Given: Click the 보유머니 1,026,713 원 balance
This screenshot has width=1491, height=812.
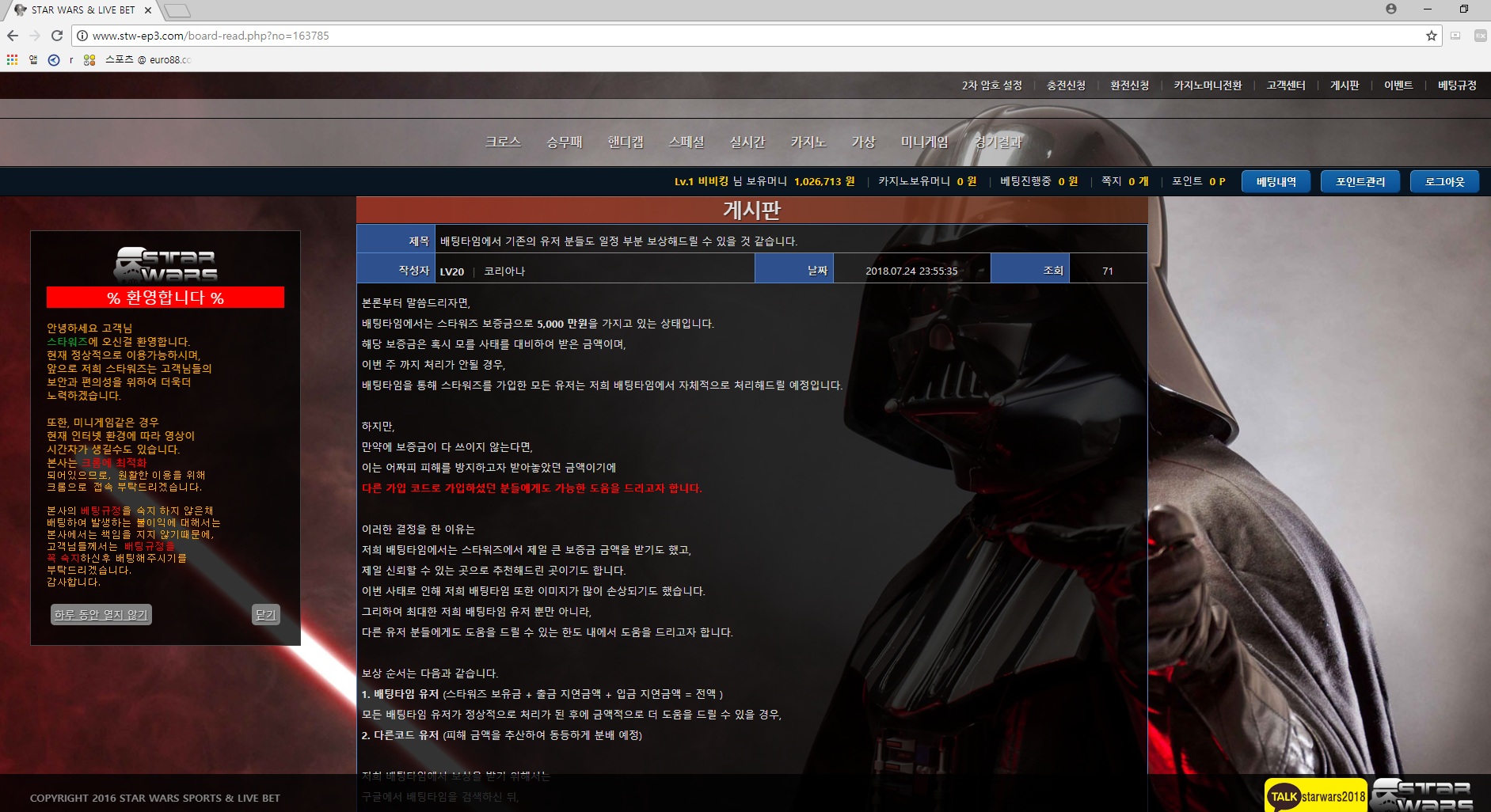Looking at the screenshot, I should tap(801, 181).
